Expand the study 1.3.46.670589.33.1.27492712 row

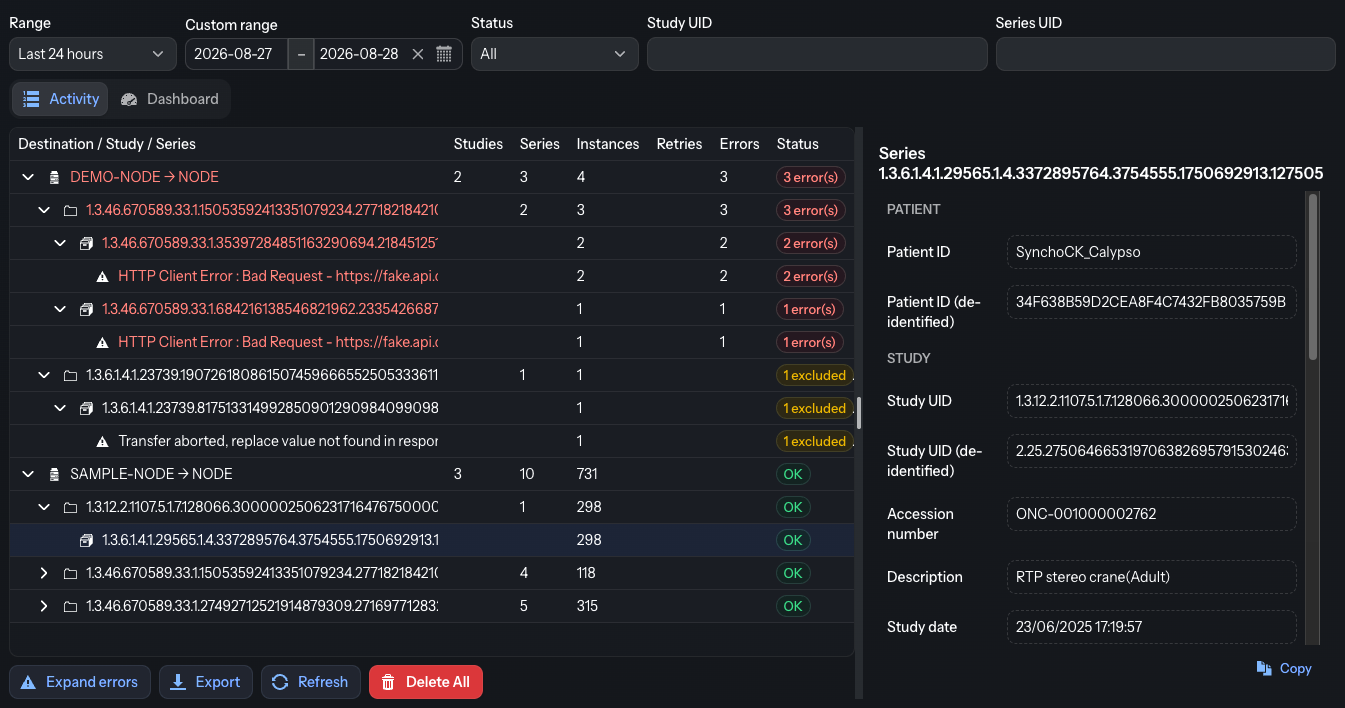click(x=44, y=606)
